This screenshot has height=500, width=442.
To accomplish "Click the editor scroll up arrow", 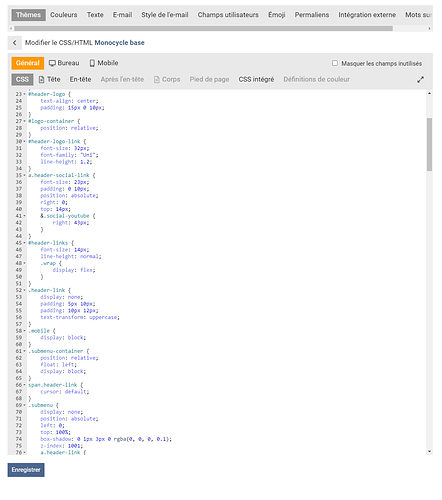I will point(429,93).
